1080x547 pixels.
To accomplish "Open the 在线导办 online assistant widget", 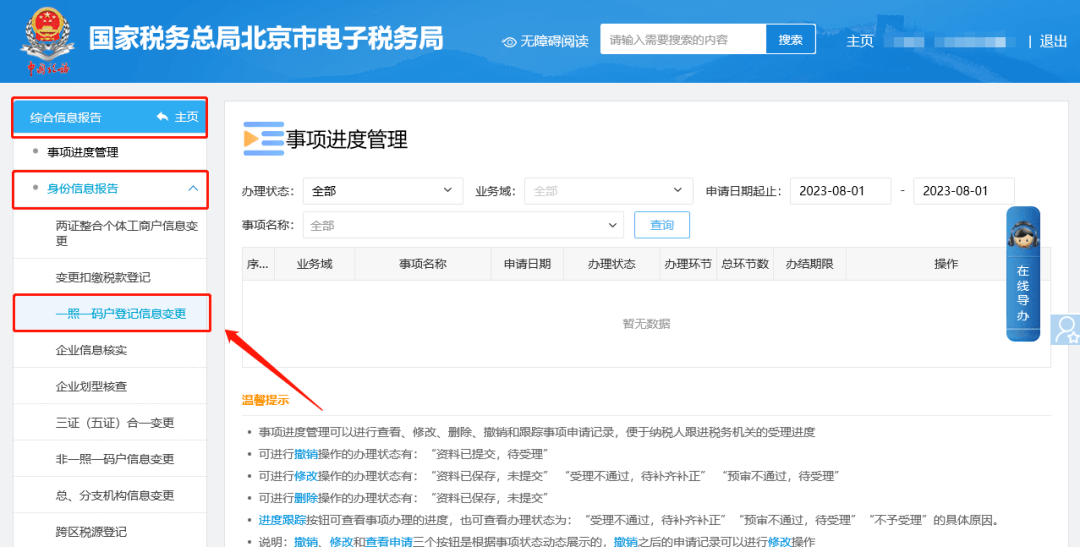I will point(1022,273).
